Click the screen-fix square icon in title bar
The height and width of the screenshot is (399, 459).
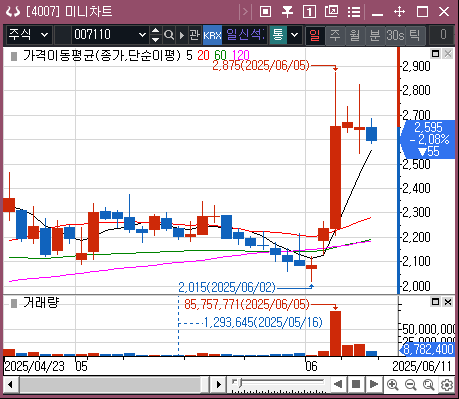click(265, 12)
